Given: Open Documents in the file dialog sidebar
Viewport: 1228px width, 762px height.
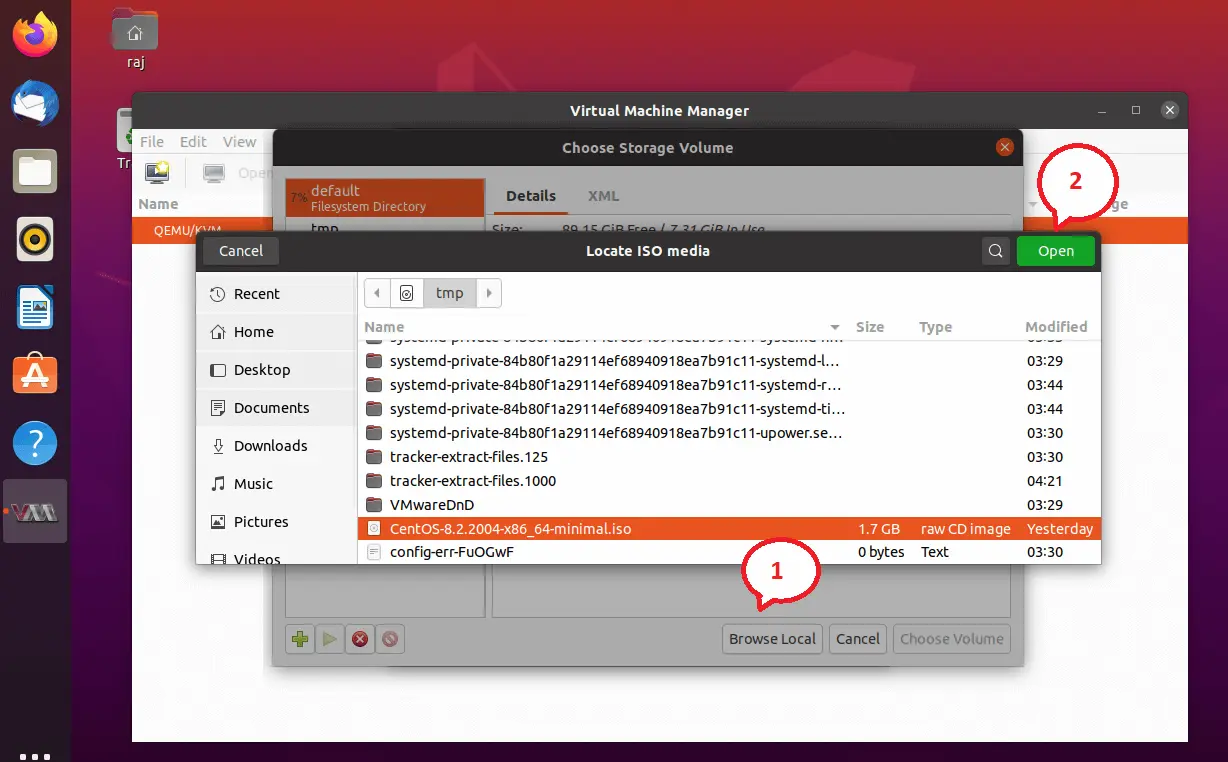Looking at the screenshot, I should (276, 408).
